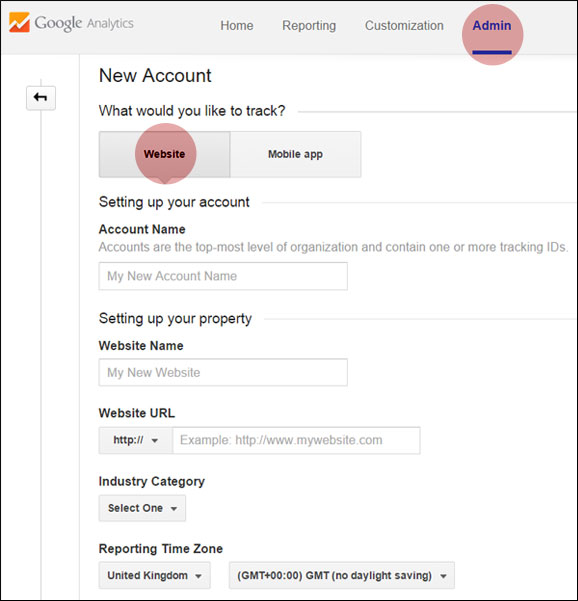Click the arrow next to http://

(154, 441)
